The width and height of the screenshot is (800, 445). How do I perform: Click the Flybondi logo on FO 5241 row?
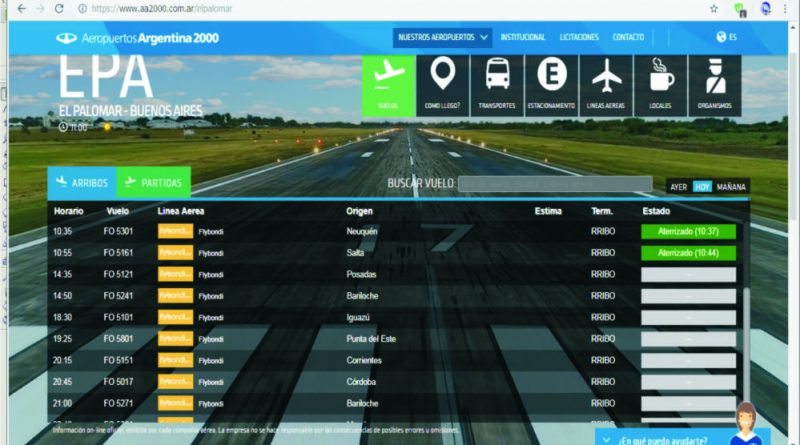pyautogui.click(x=175, y=295)
